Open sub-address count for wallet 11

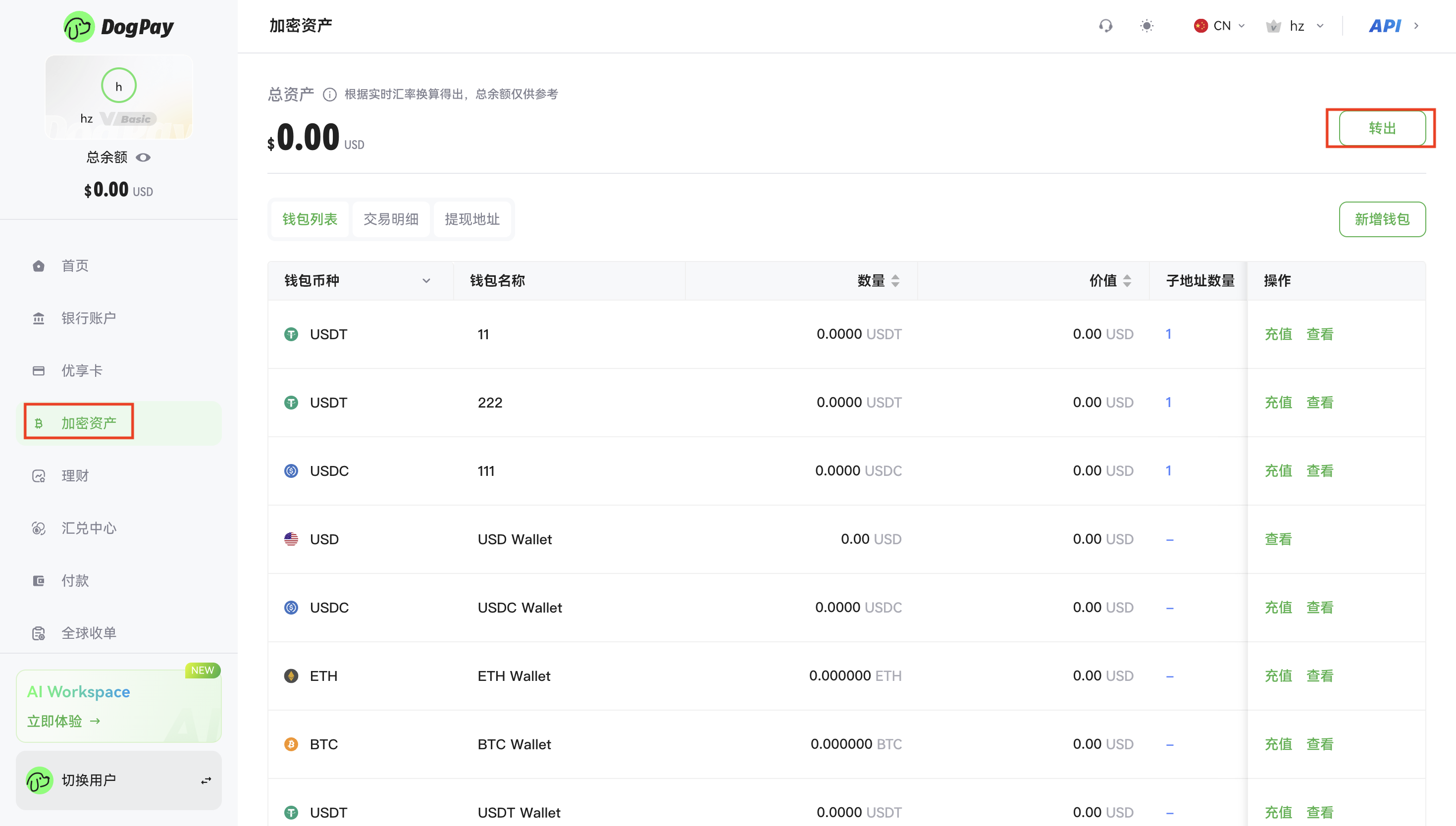pos(1168,334)
